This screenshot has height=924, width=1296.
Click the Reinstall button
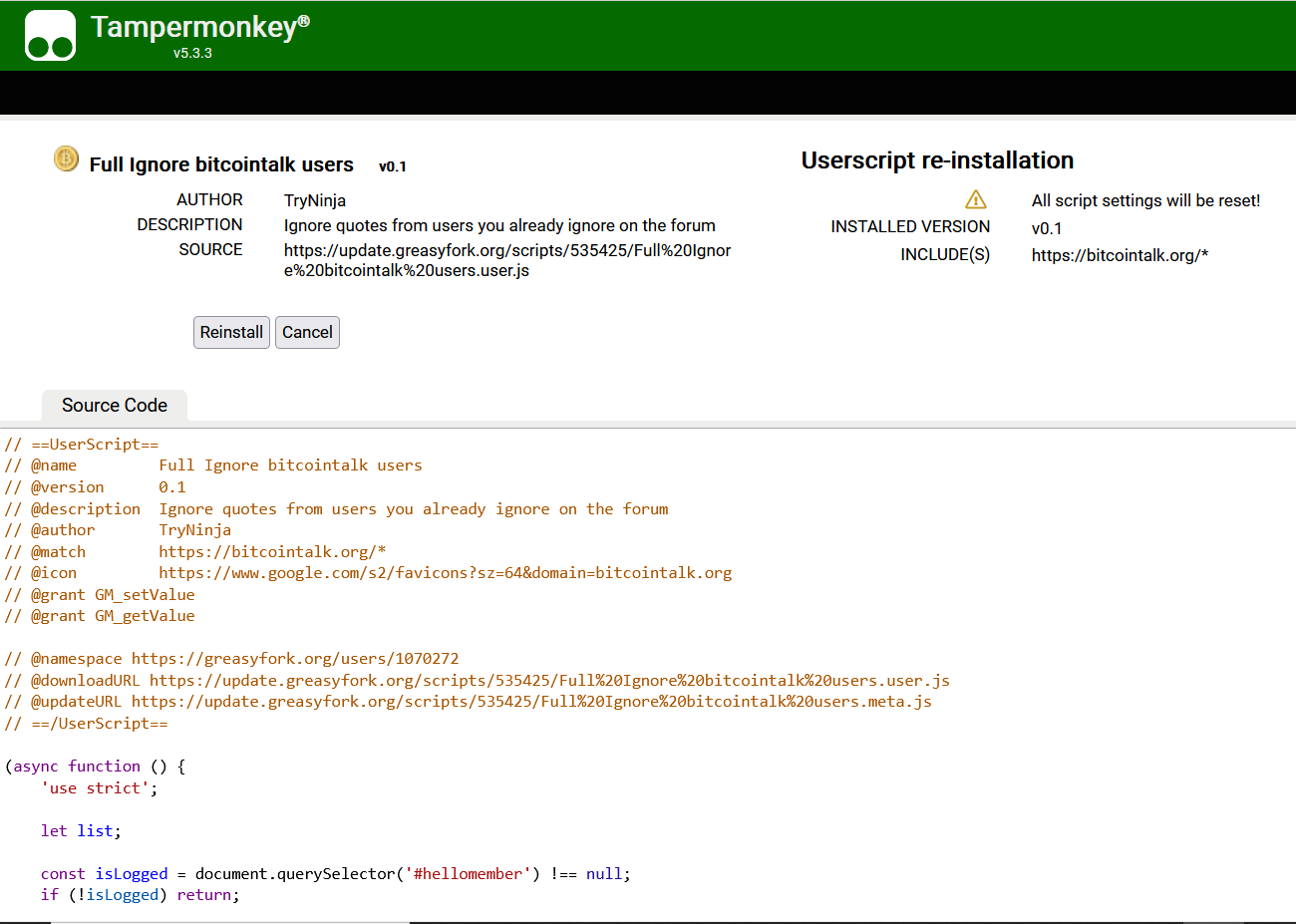(x=231, y=332)
